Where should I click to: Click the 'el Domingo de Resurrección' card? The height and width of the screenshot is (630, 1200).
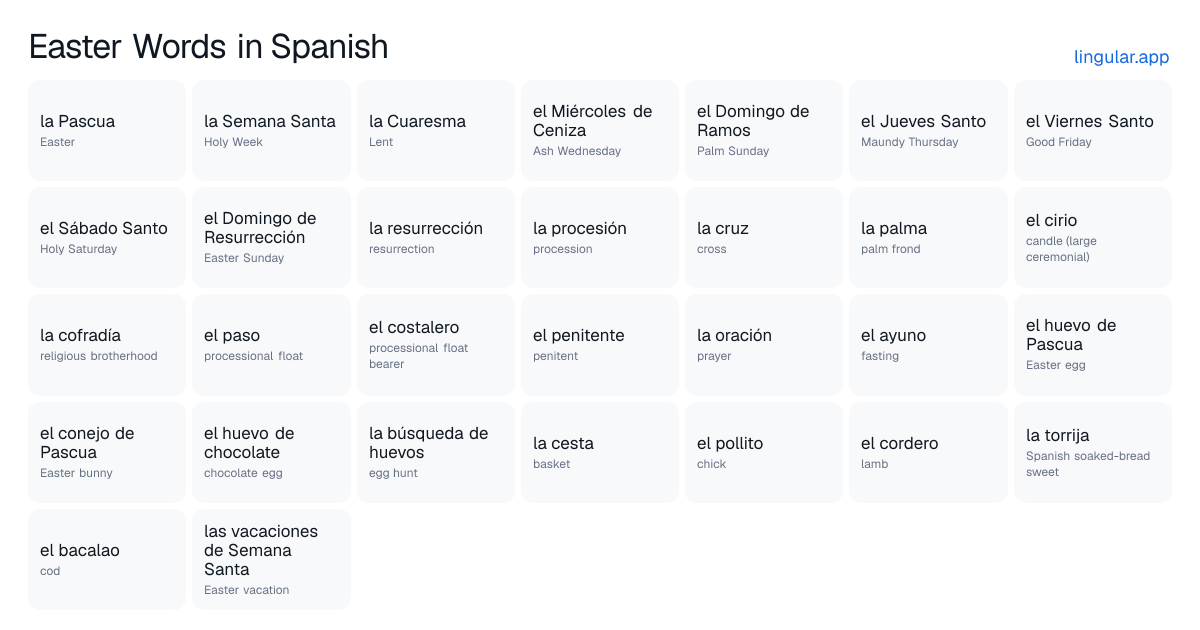click(x=271, y=237)
